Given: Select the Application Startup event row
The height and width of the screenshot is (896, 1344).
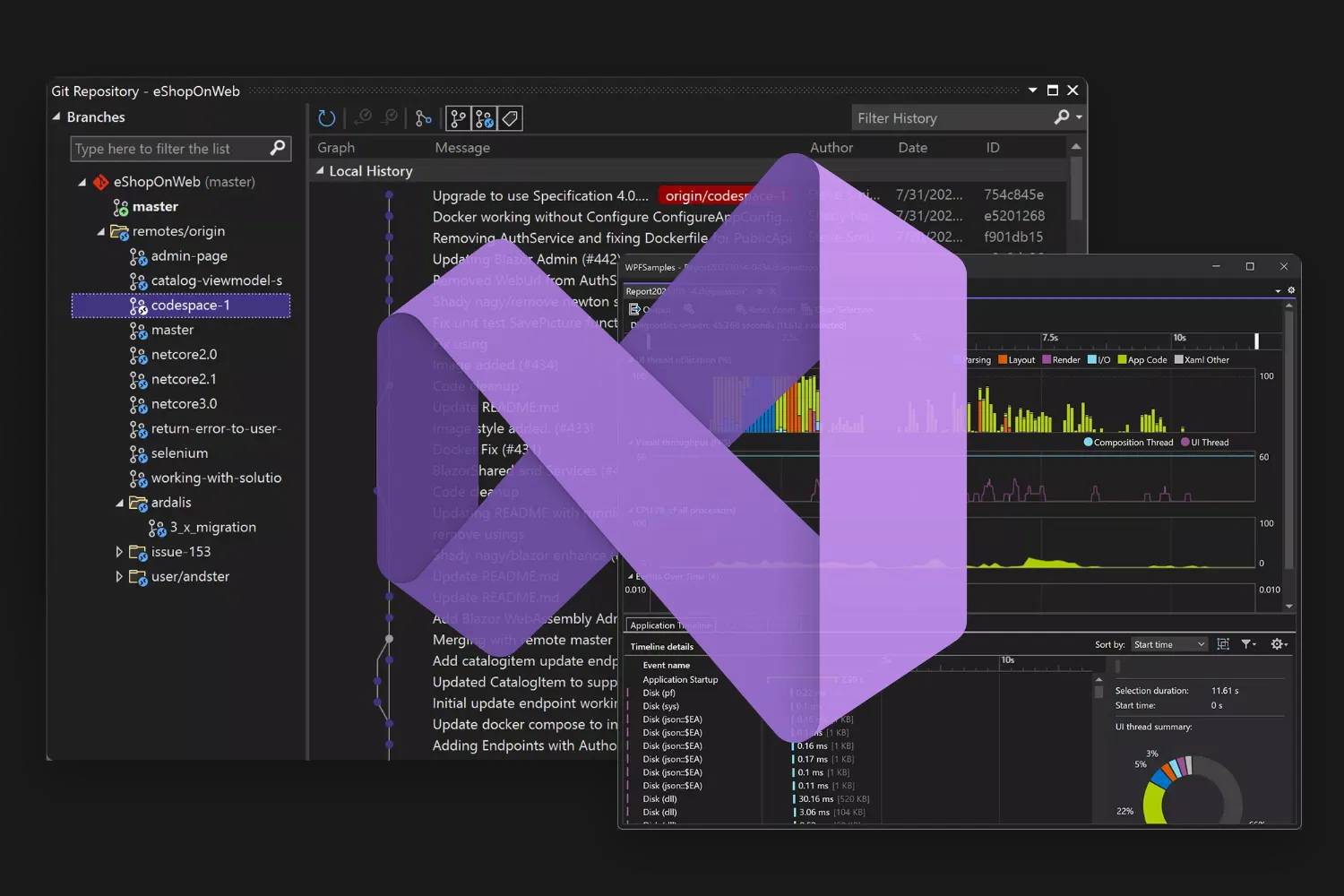Looking at the screenshot, I should (x=681, y=679).
